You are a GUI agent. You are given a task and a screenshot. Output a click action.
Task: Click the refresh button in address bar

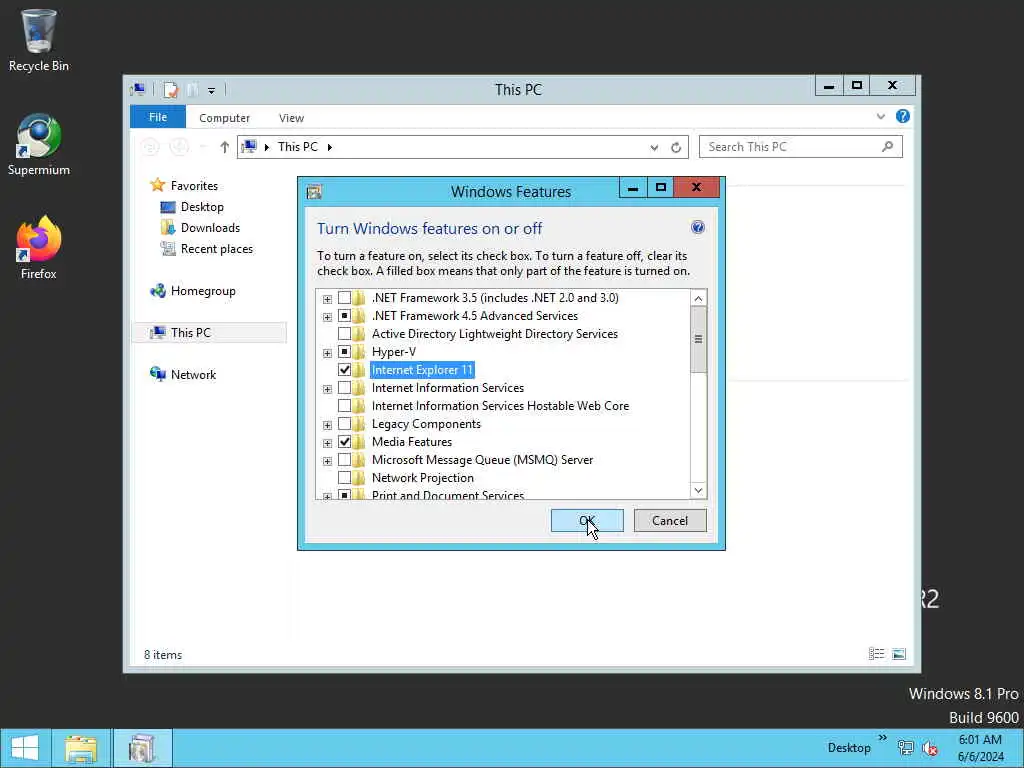click(x=676, y=148)
